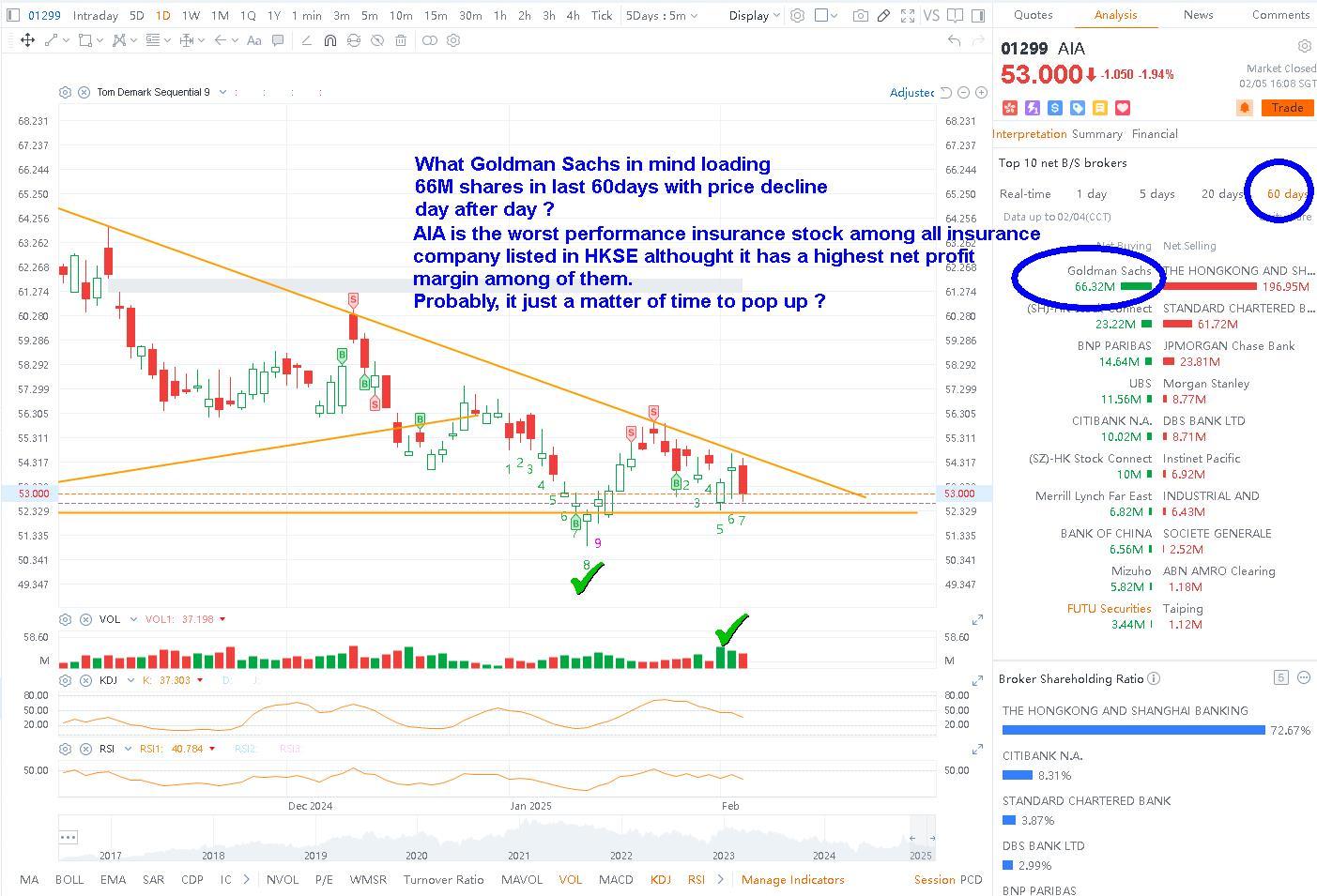Add a text annotation with Aa tool
This screenshot has width=1317, height=896.
tap(253, 40)
